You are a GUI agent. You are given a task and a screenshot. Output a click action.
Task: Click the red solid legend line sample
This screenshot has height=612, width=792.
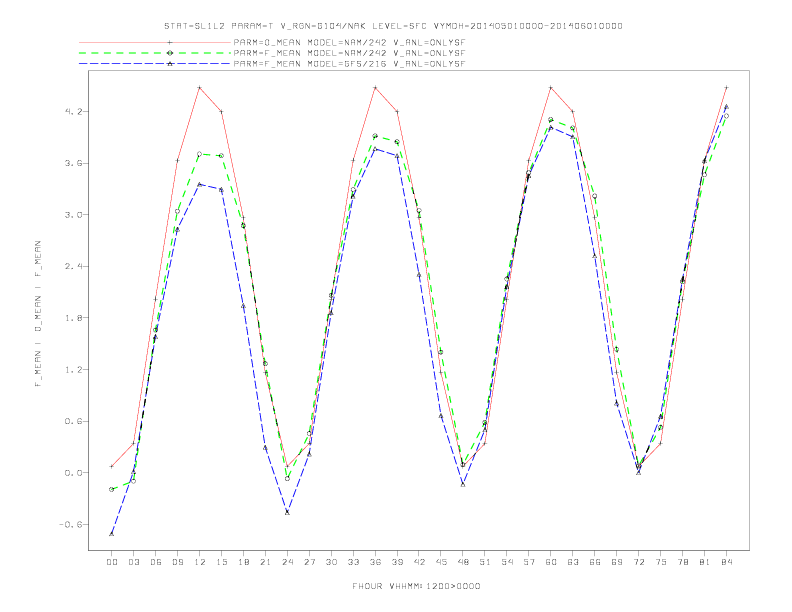(155, 42)
